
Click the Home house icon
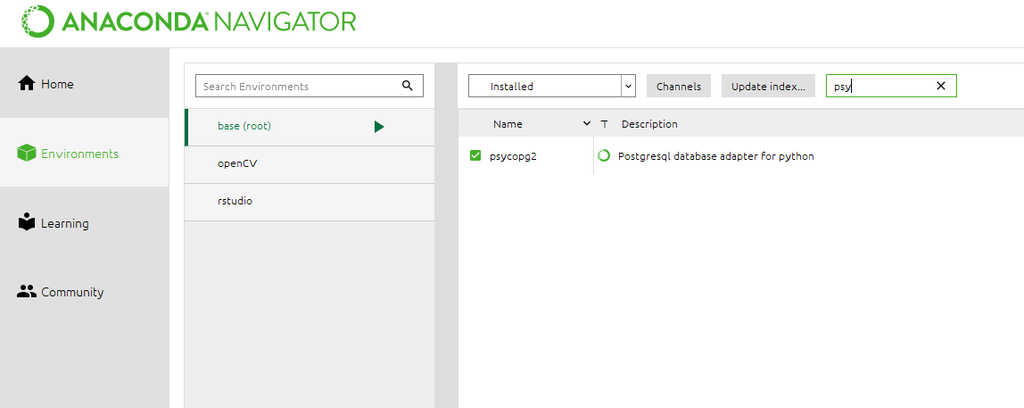[x=27, y=83]
